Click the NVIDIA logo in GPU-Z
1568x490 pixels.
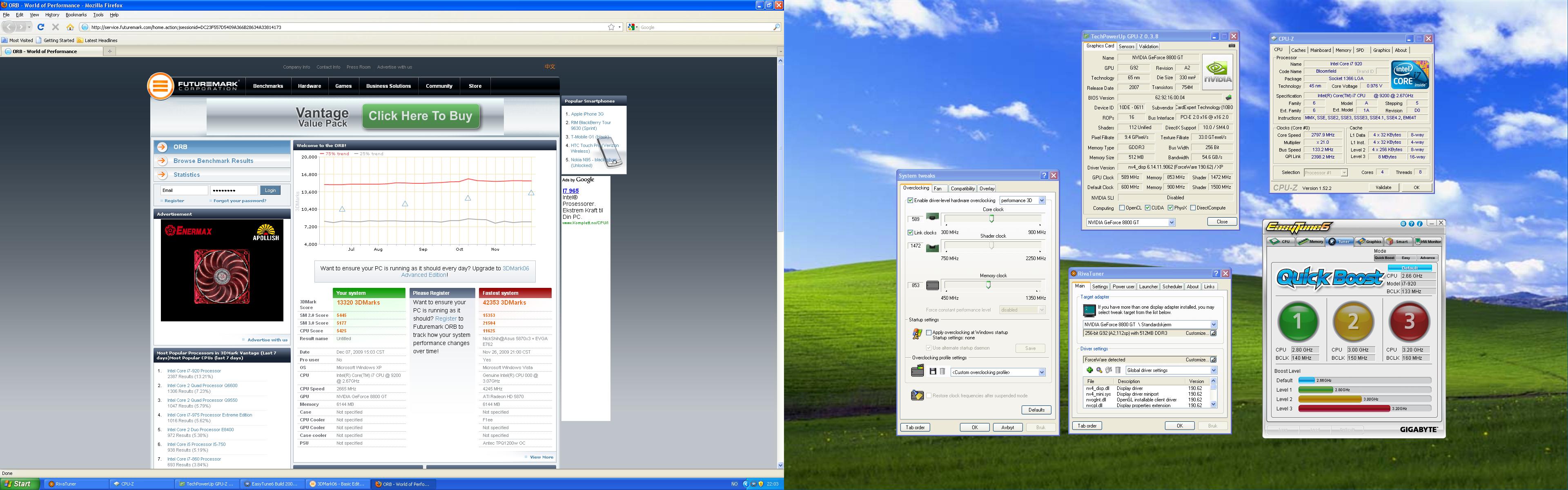click(1217, 72)
